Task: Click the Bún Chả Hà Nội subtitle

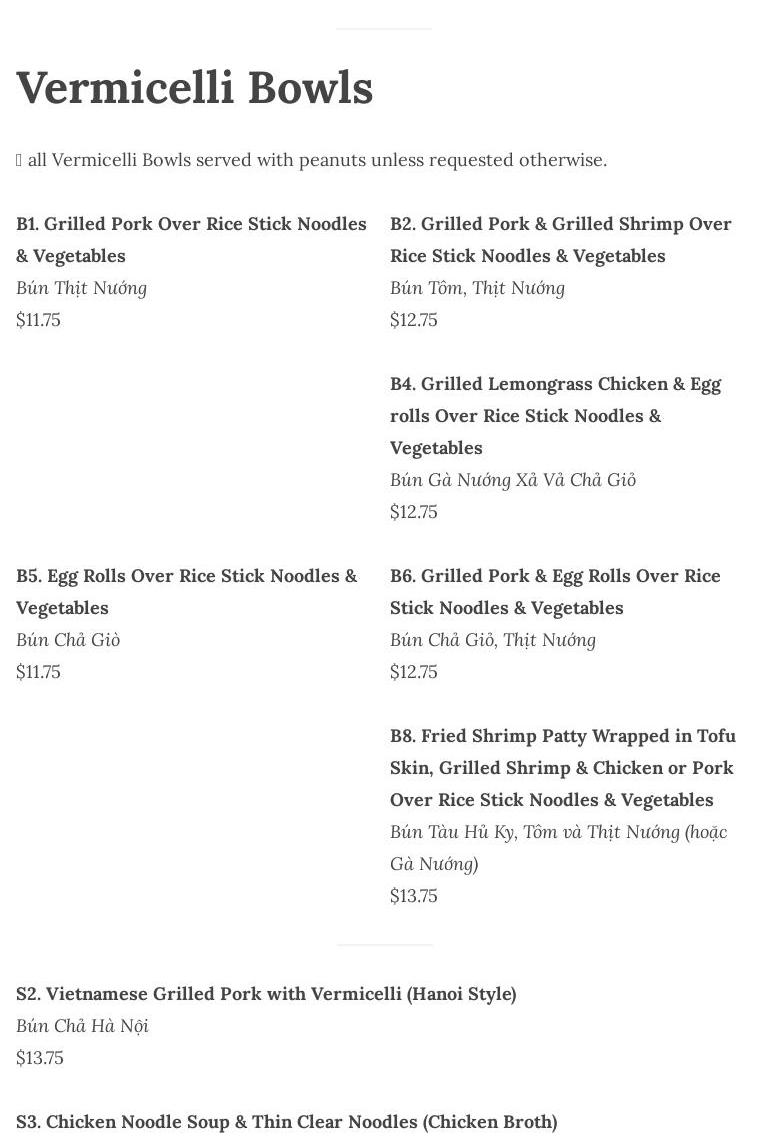Action: pyautogui.click(x=82, y=1026)
